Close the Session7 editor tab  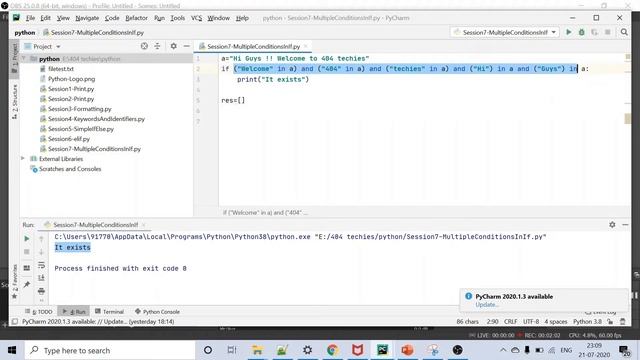306,46
